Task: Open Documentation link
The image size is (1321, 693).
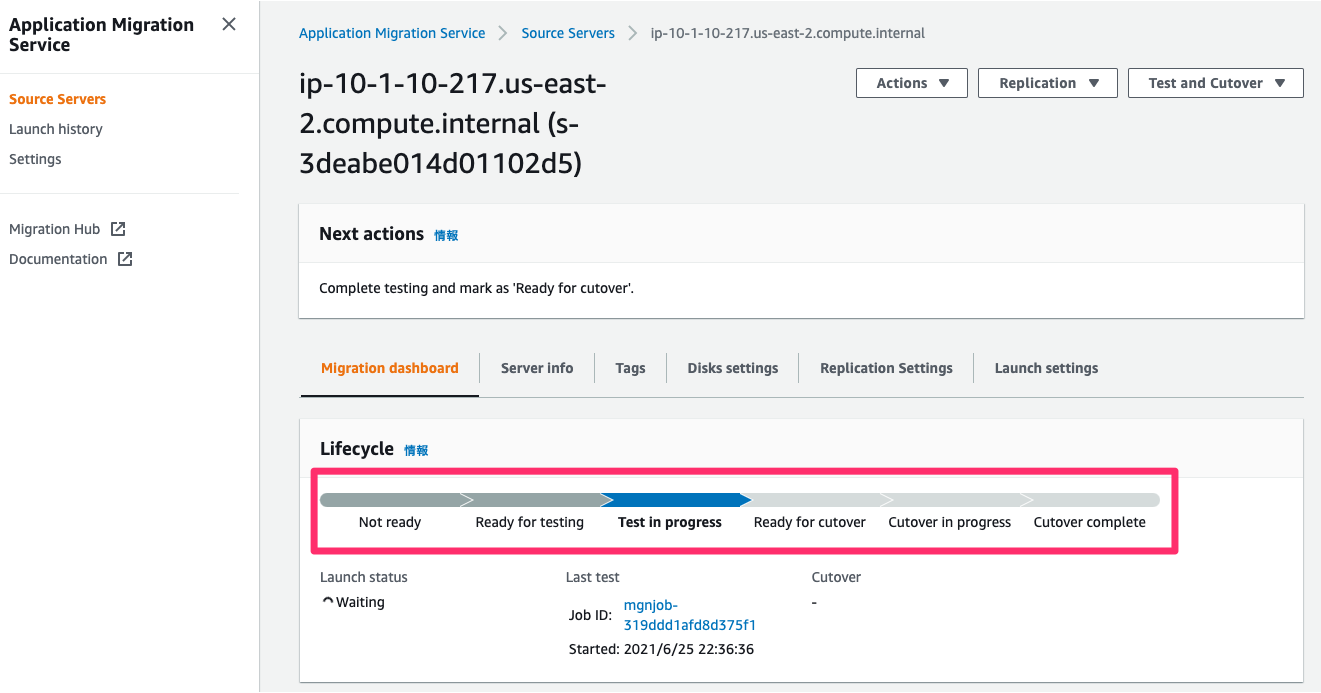Action: coord(58,259)
